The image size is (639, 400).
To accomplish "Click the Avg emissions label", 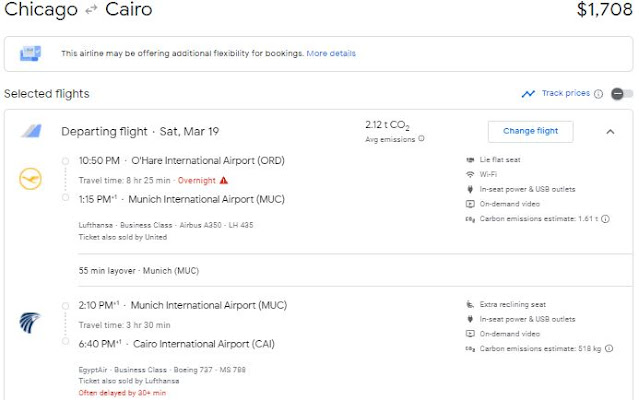I will point(390,139).
